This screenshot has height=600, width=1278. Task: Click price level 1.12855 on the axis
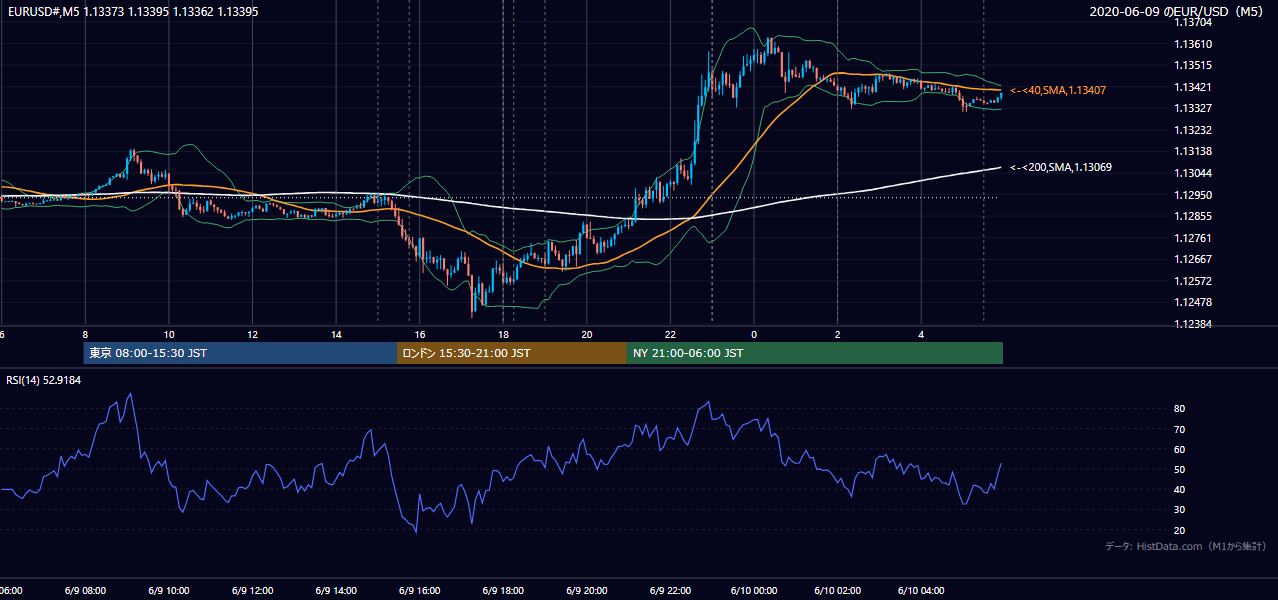point(1193,217)
